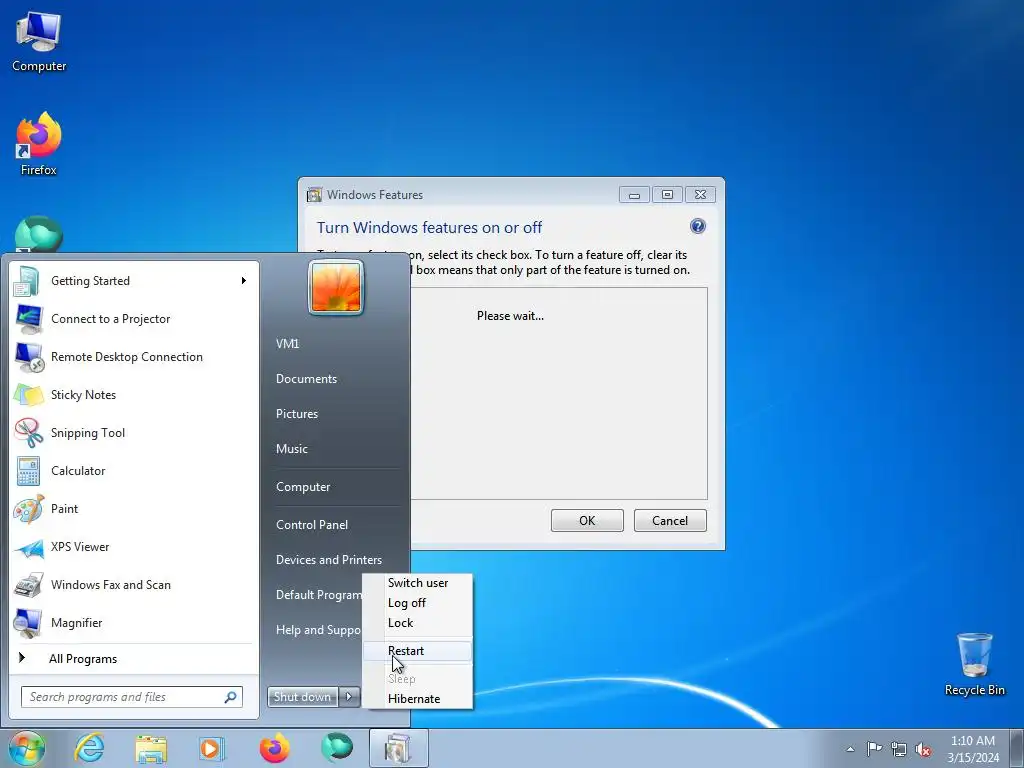This screenshot has width=1024, height=768.
Task: Open the Computer desktop icon
Action: [39, 41]
